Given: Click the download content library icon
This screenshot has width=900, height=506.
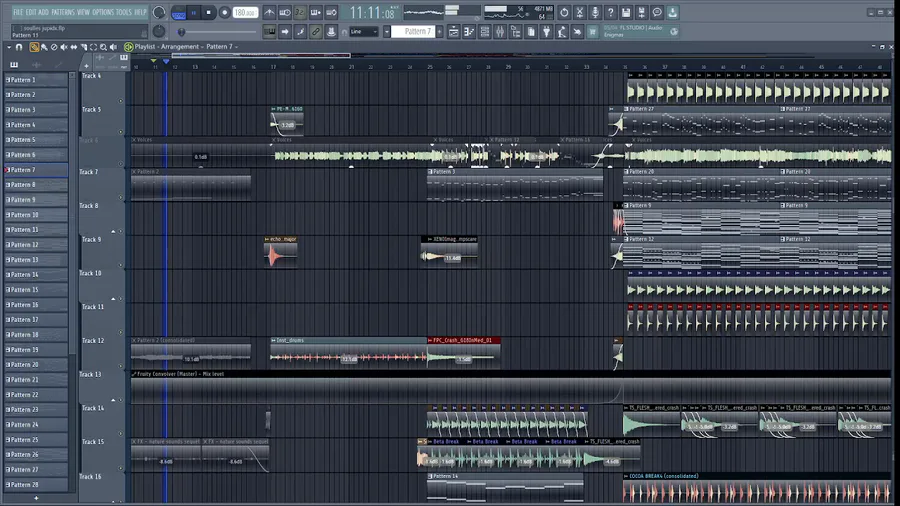Looking at the screenshot, I should [x=673, y=12].
